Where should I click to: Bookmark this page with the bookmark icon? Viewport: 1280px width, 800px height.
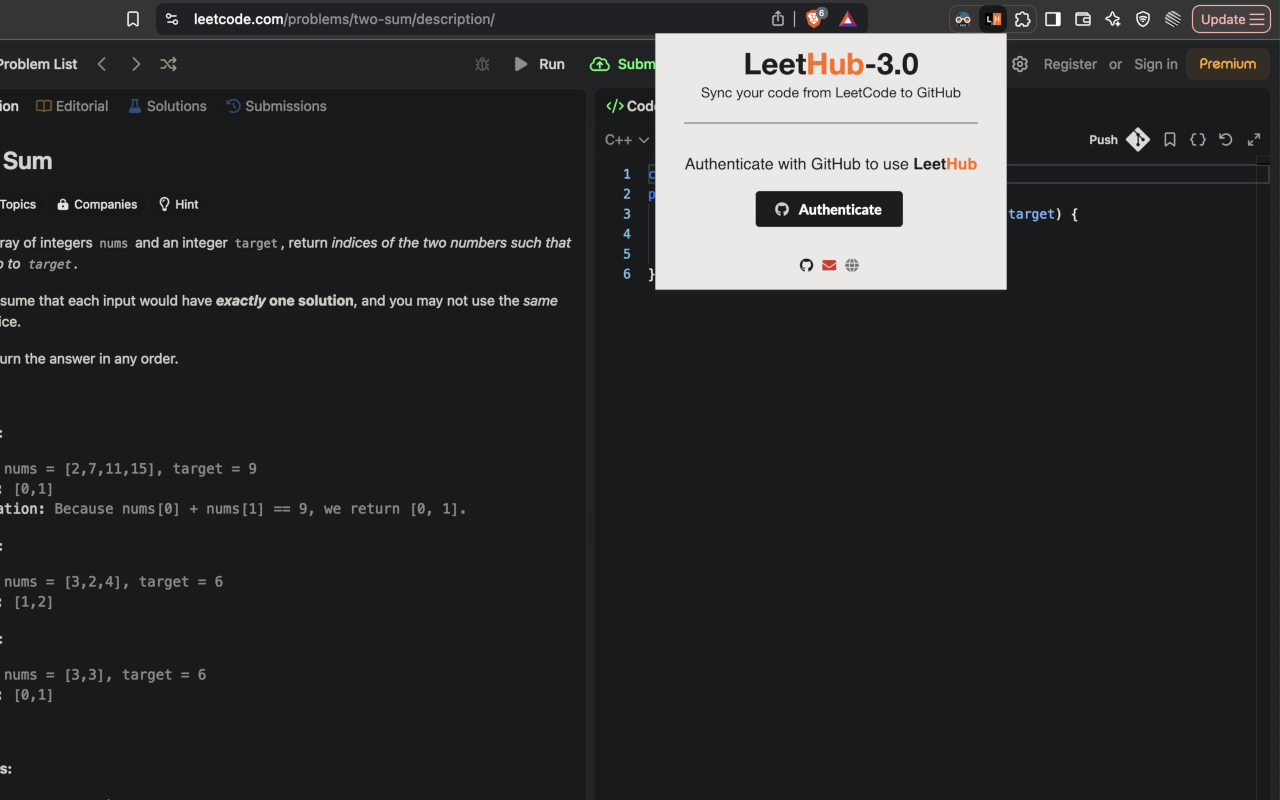point(133,19)
